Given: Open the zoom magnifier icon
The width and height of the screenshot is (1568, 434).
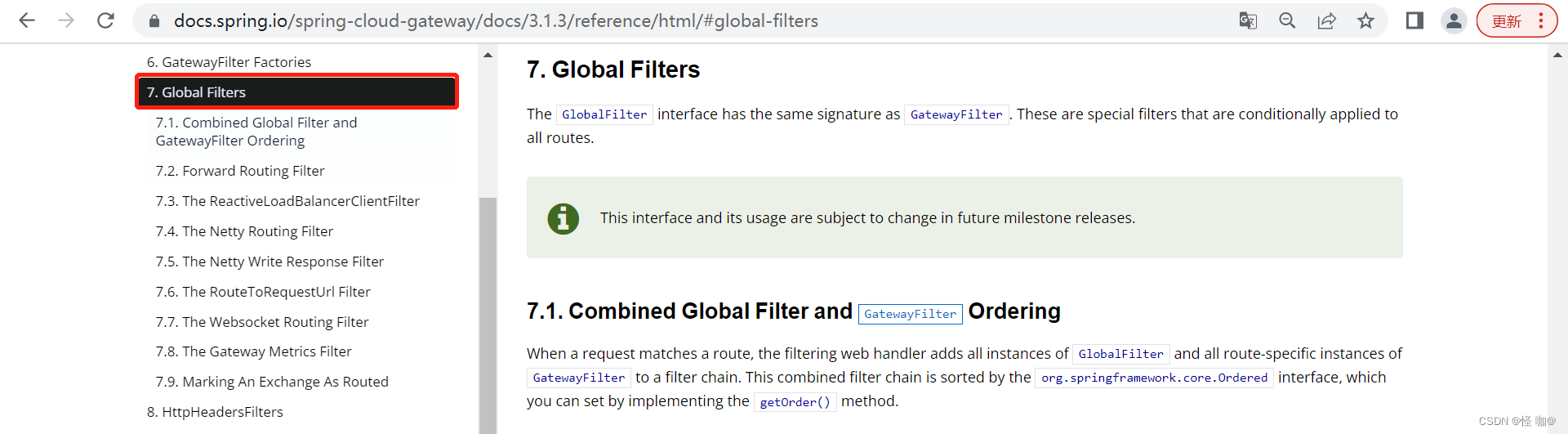Looking at the screenshot, I should coord(1287,20).
